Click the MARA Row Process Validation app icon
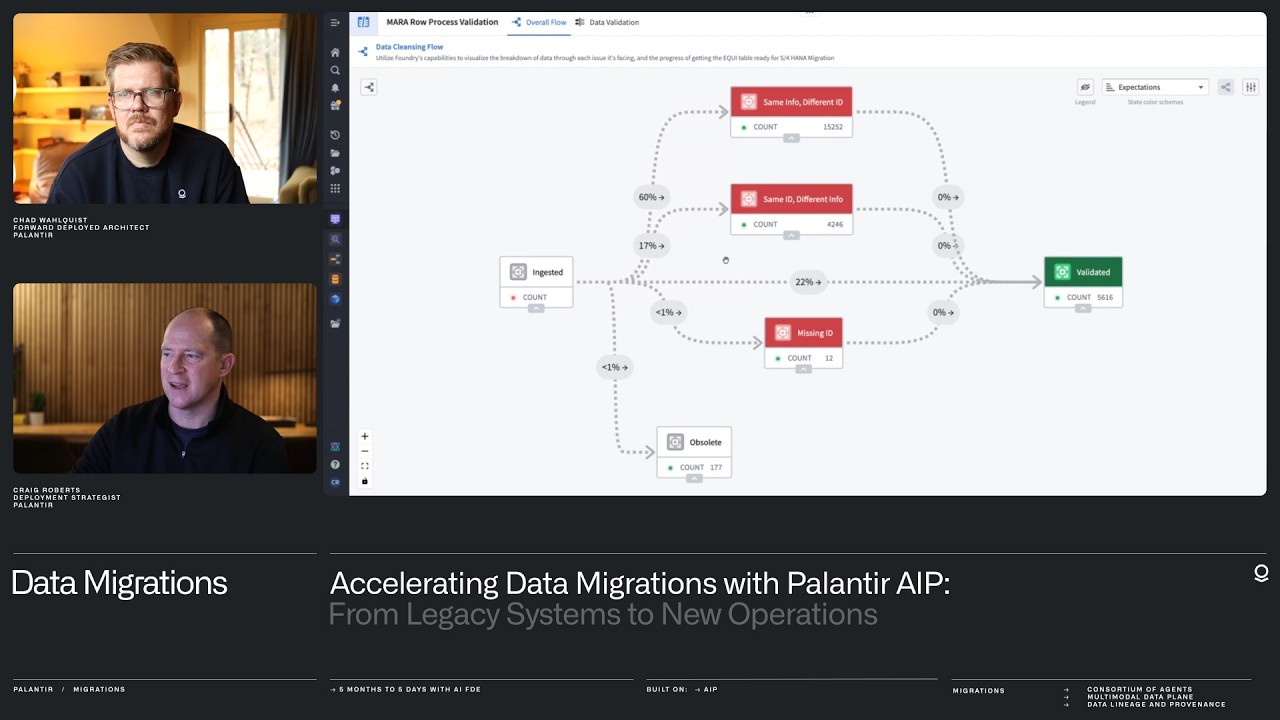Image resolution: width=1280 pixels, height=720 pixels. coord(363,22)
